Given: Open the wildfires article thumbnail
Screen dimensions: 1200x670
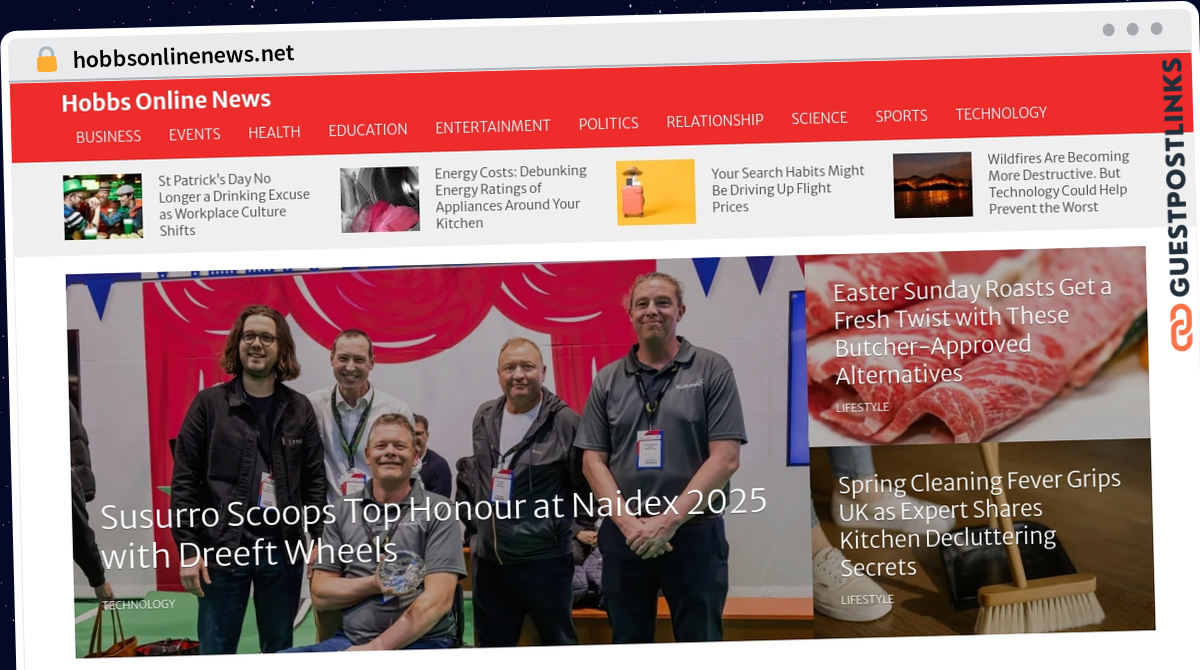Looking at the screenshot, I should (x=933, y=185).
